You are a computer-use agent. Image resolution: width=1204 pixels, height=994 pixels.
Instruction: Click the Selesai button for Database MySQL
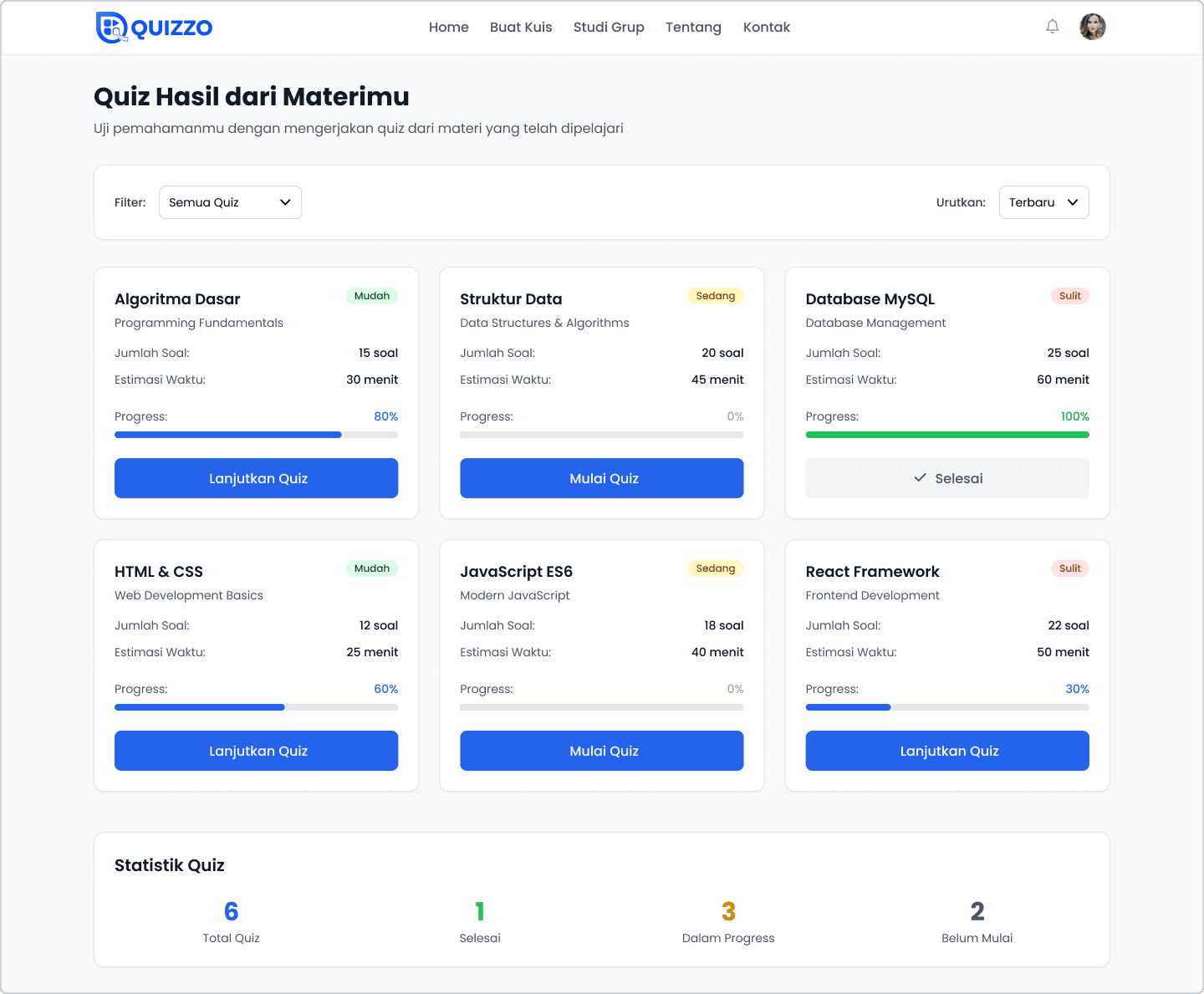(x=947, y=478)
